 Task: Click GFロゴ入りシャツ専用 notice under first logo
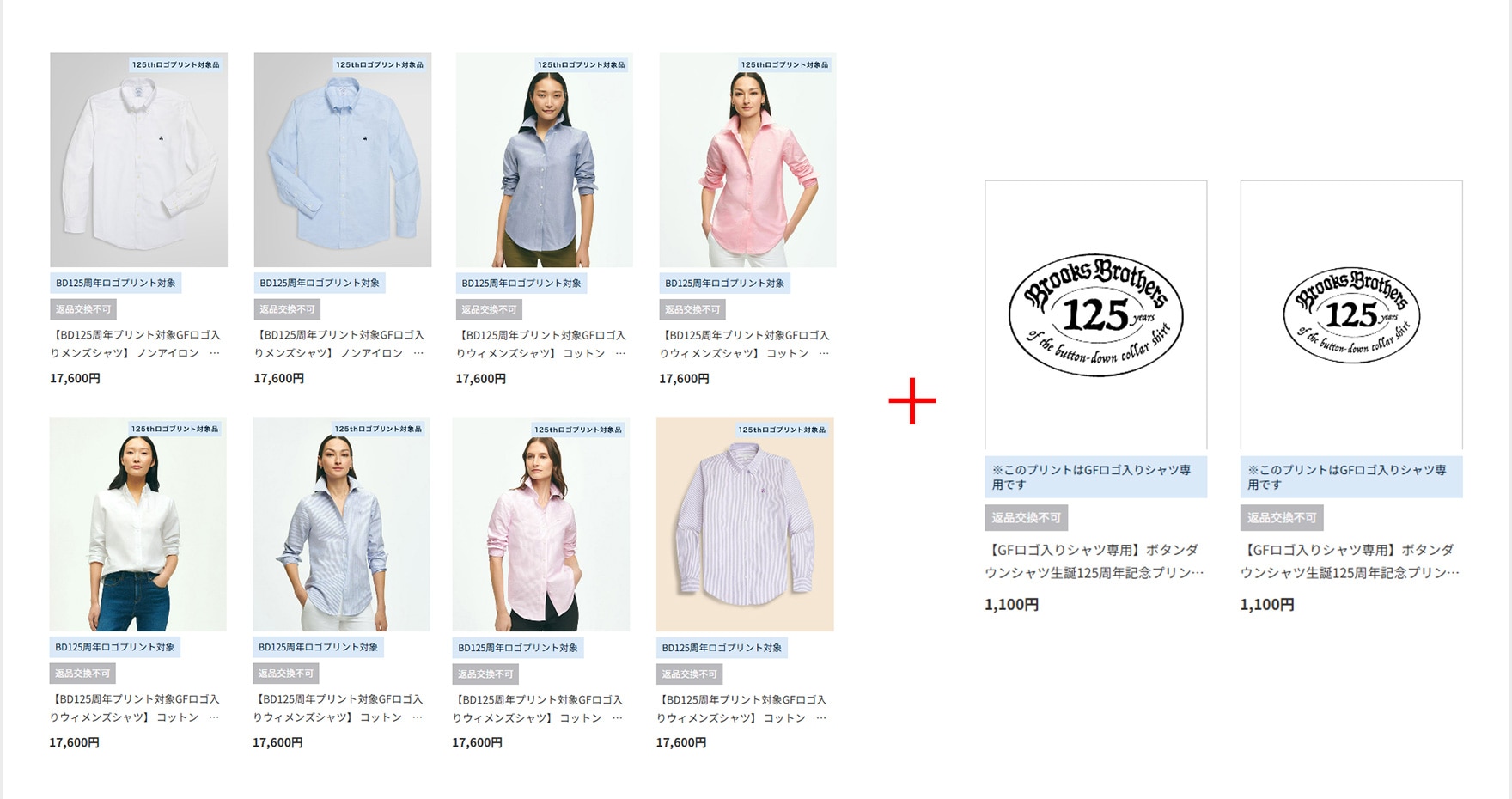pyautogui.click(x=1095, y=477)
